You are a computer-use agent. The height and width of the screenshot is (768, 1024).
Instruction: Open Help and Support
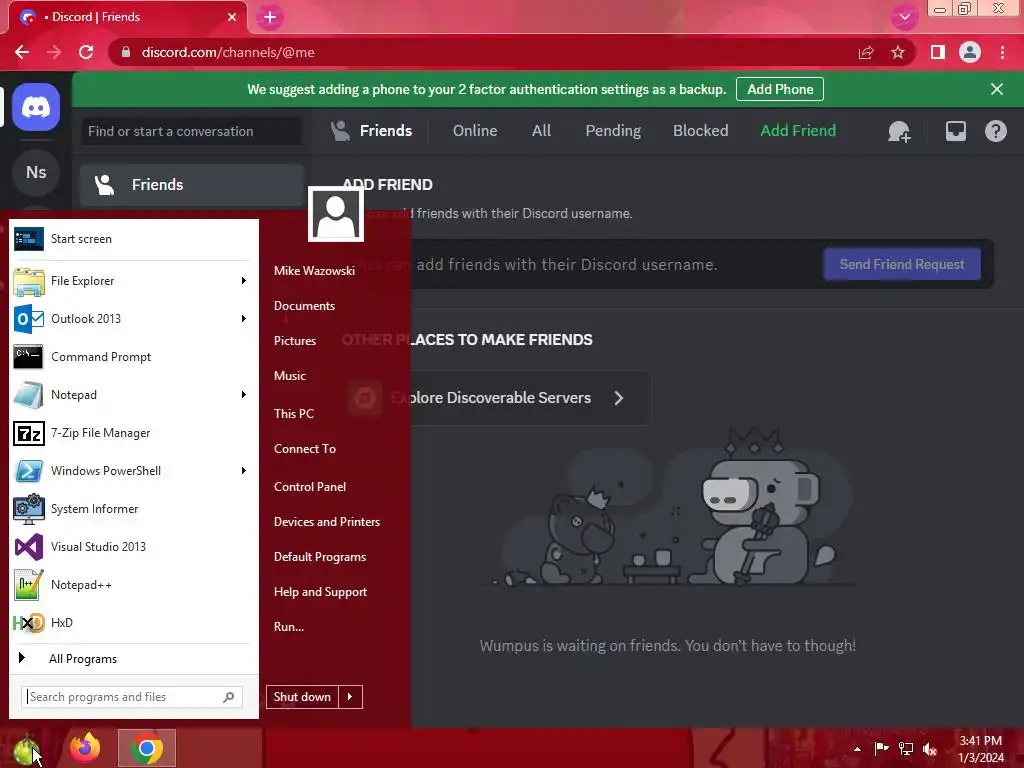coord(321,592)
